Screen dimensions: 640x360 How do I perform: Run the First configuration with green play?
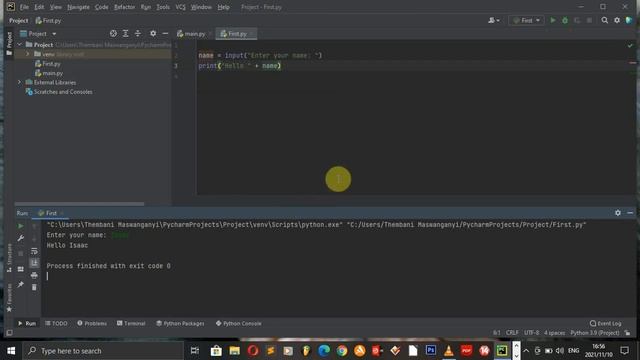tap(553, 20)
